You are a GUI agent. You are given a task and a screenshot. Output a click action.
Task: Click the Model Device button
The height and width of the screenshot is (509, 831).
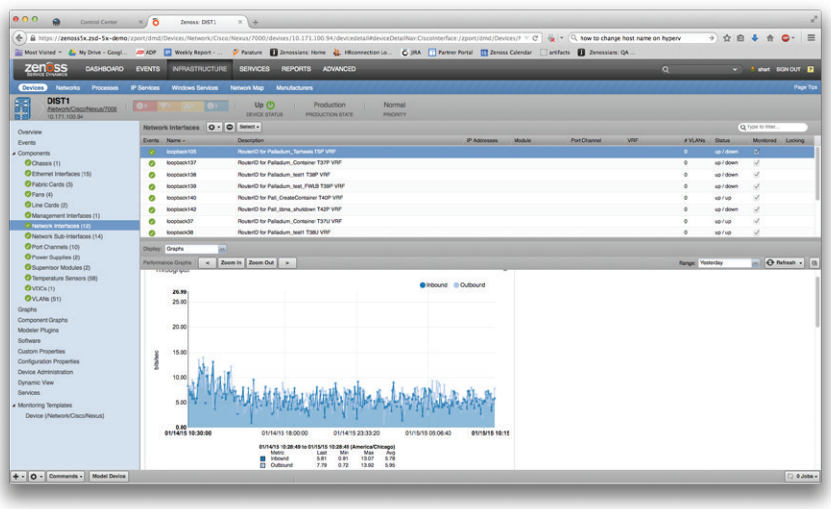click(108, 476)
